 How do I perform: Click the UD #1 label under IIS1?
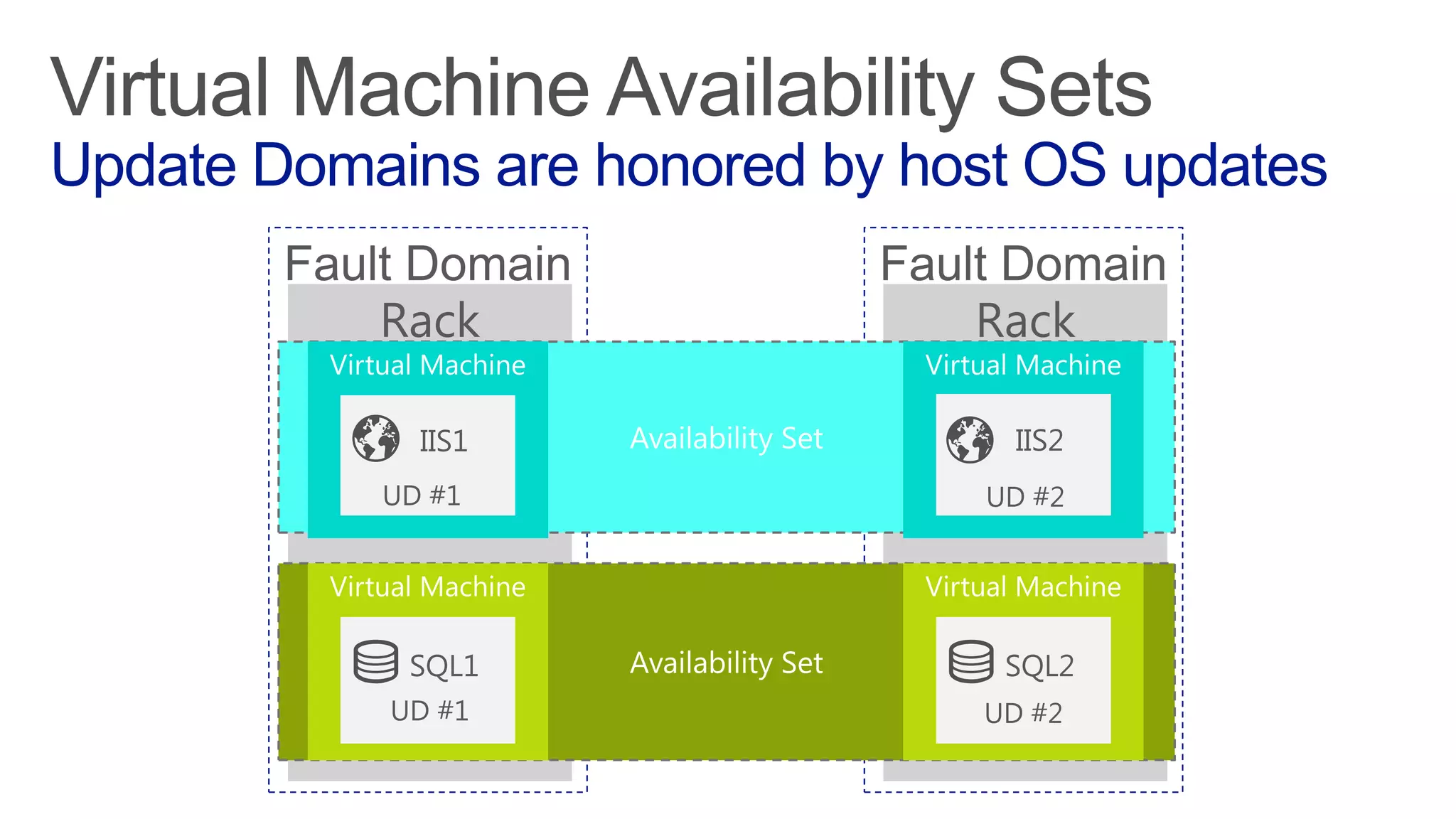[422, 496]
